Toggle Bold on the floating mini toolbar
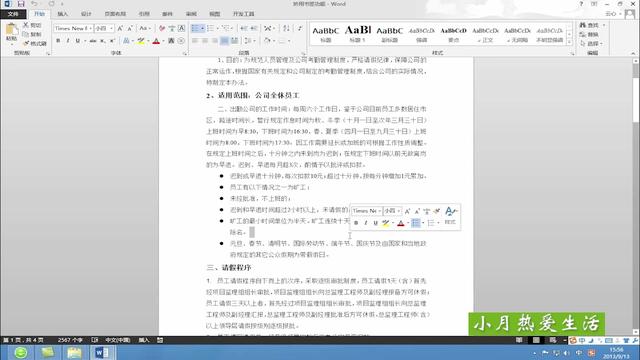Screen dimensions: 640x360 click(356, 223)
